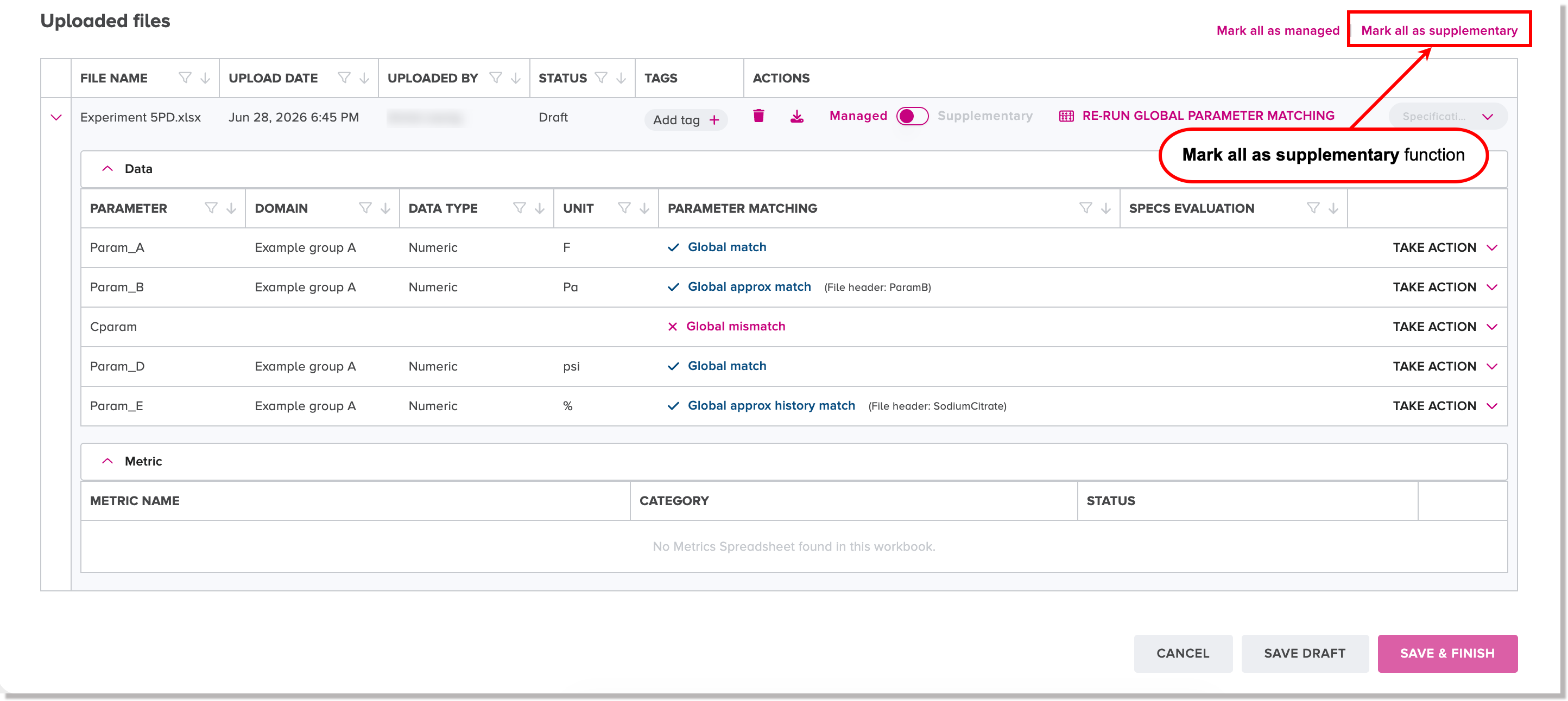Sort the Uploaded By column

pos(516,78)
